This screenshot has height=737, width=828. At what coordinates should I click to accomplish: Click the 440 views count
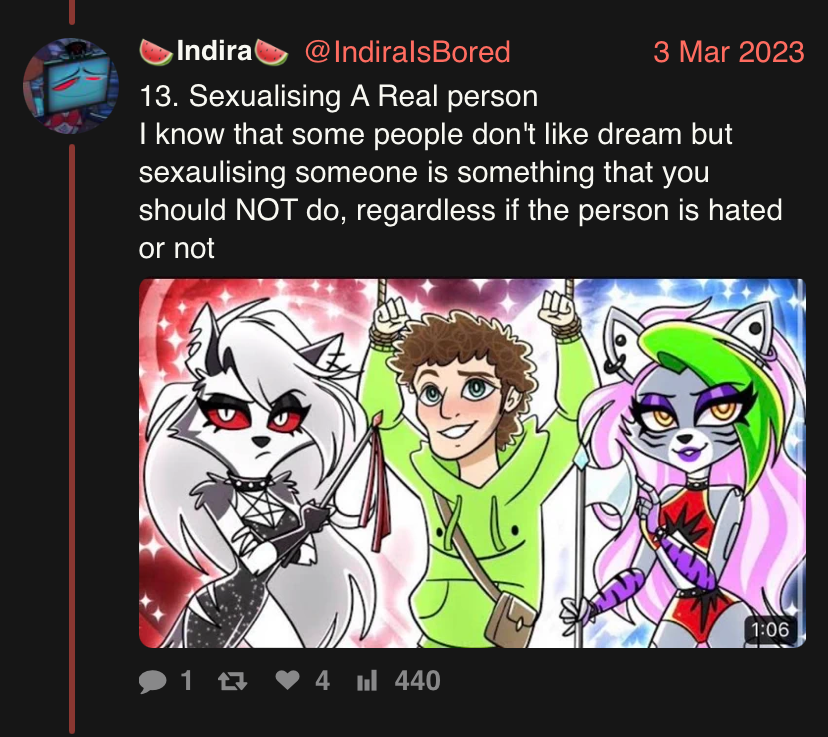[x=417, y=681]
